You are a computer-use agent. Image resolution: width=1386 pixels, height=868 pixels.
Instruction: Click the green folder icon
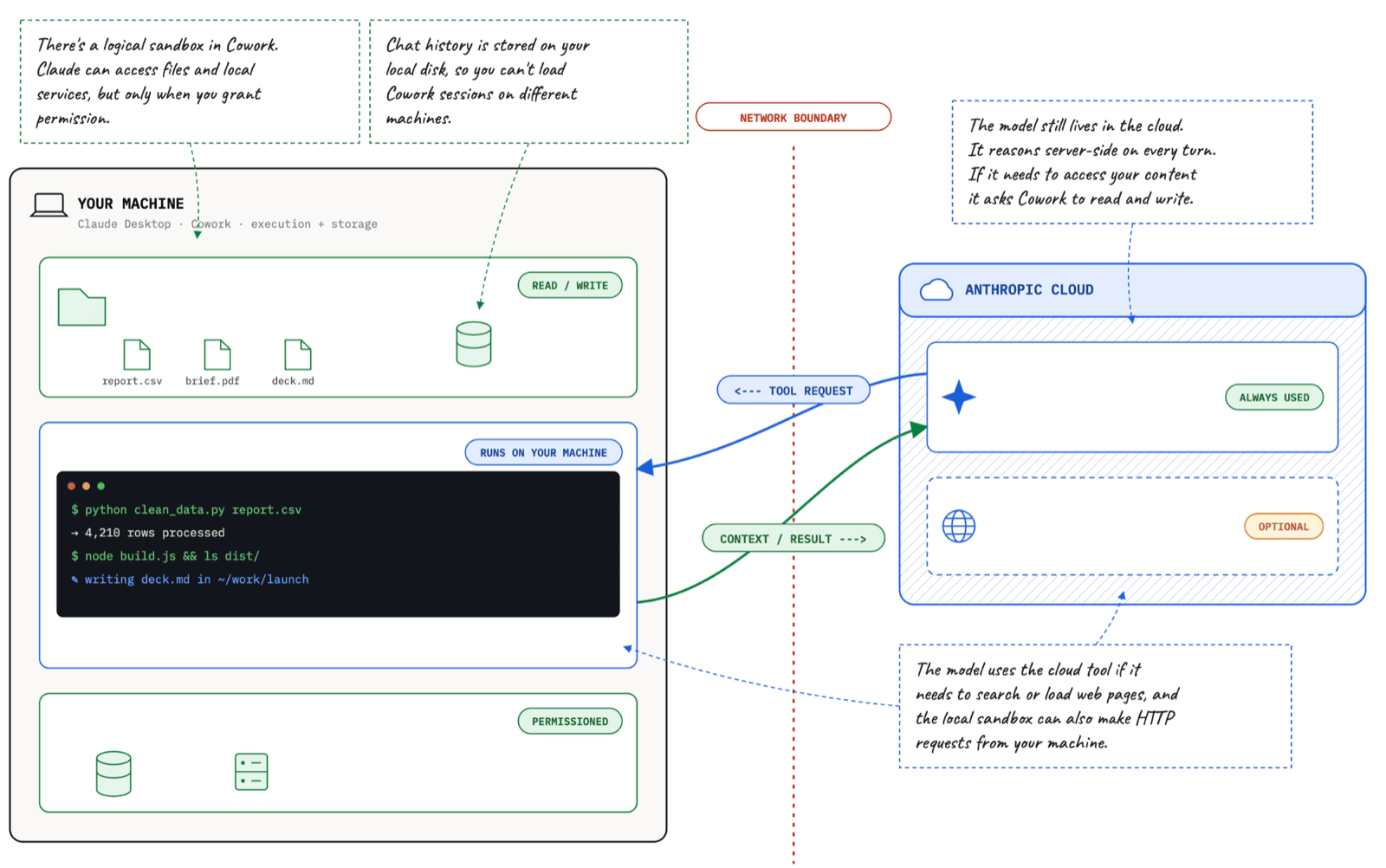click(x=81, y=308)
